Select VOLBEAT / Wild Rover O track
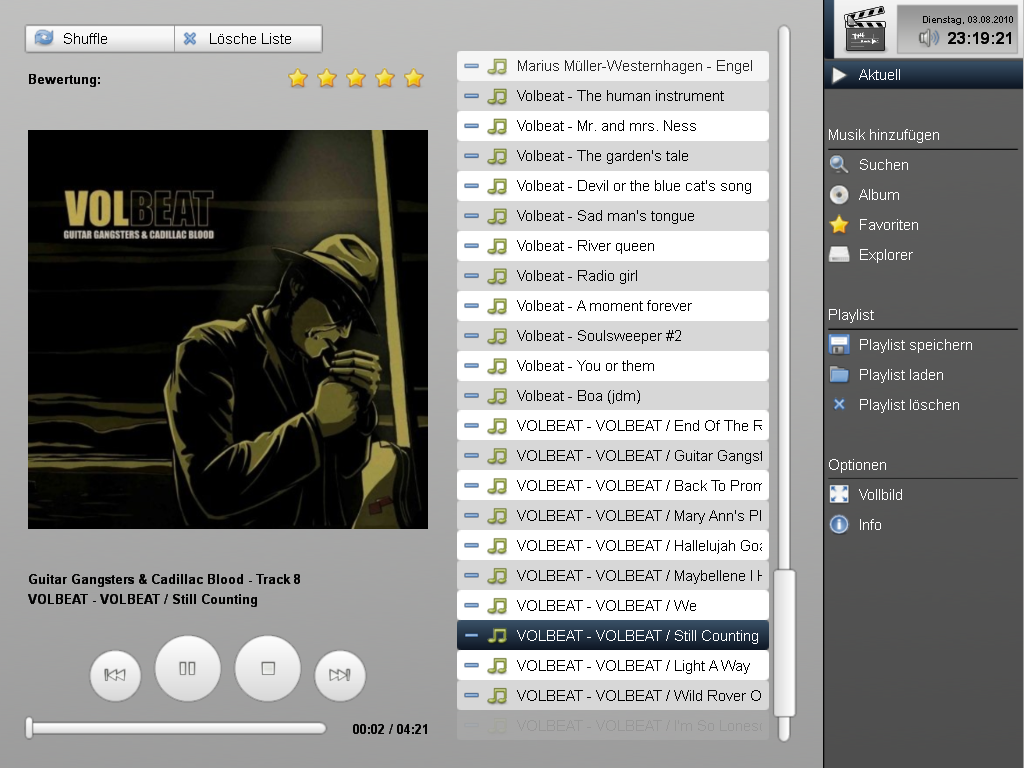Viewport: 1024px width, 768px height. (613, 696)
